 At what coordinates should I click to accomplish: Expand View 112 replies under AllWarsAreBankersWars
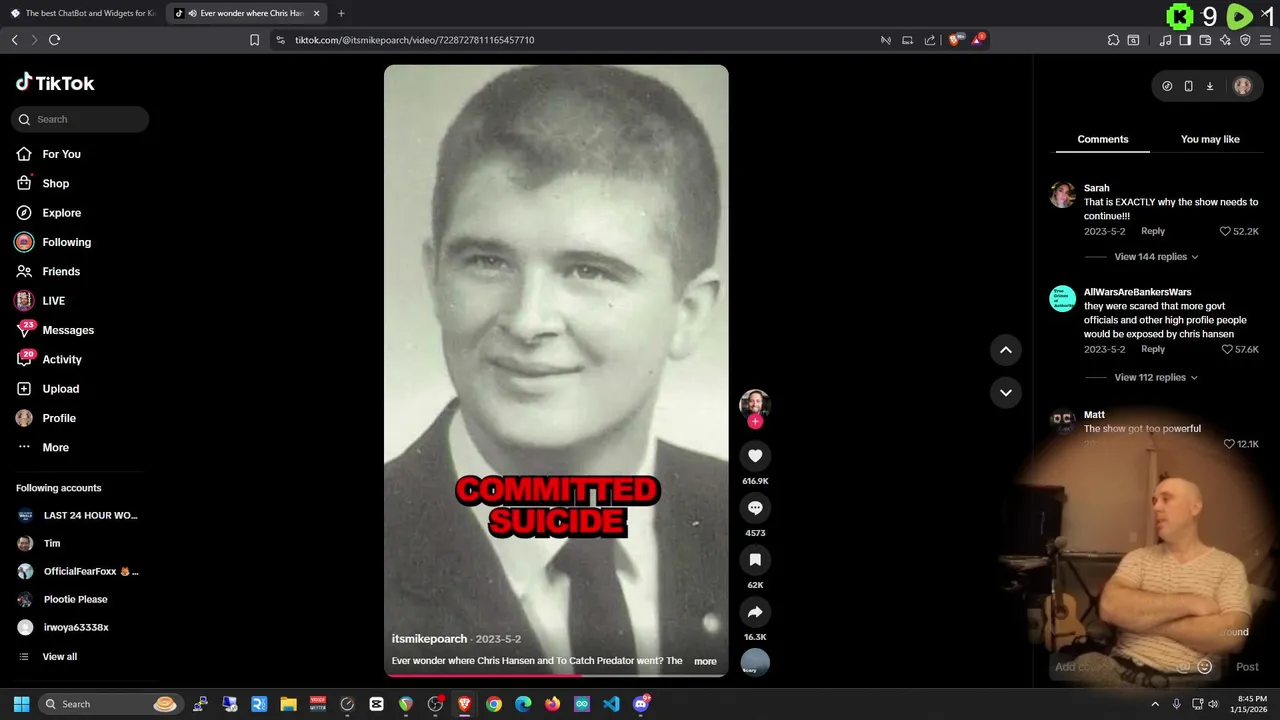pyautogui.click(x=1156, y=377)
